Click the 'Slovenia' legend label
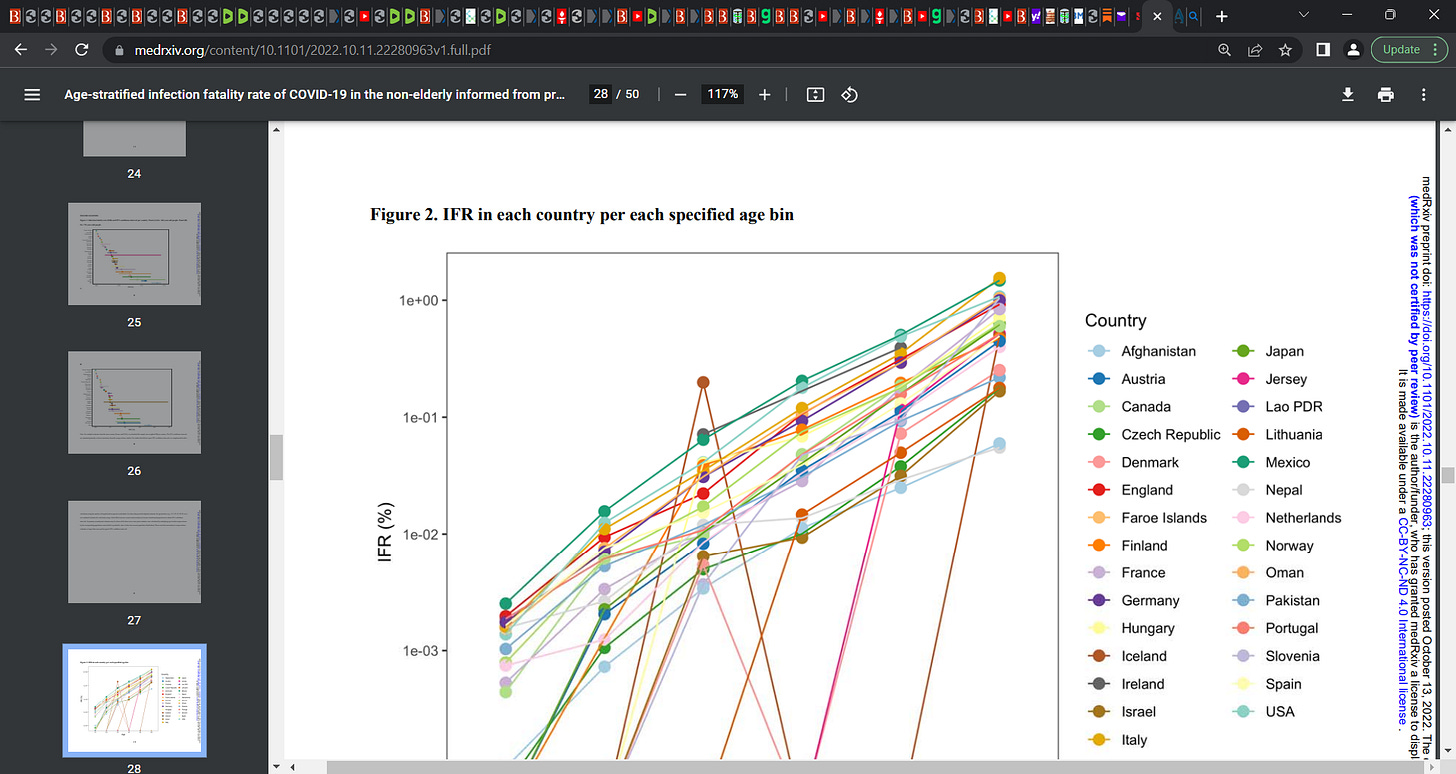This screenshot has height=774, width=1456. coord(1292,656)
